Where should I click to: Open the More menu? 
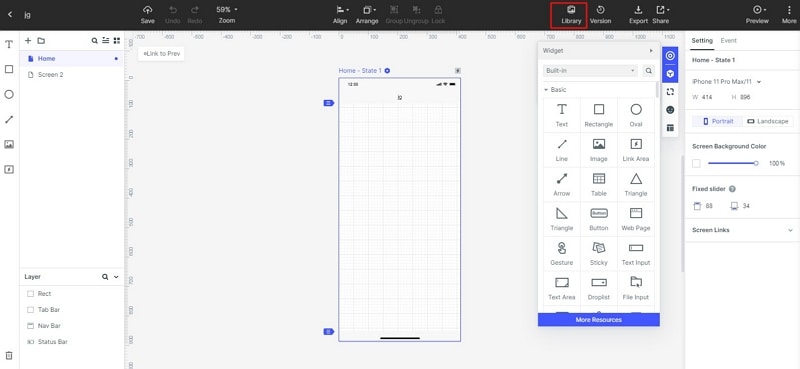[789, 15]
